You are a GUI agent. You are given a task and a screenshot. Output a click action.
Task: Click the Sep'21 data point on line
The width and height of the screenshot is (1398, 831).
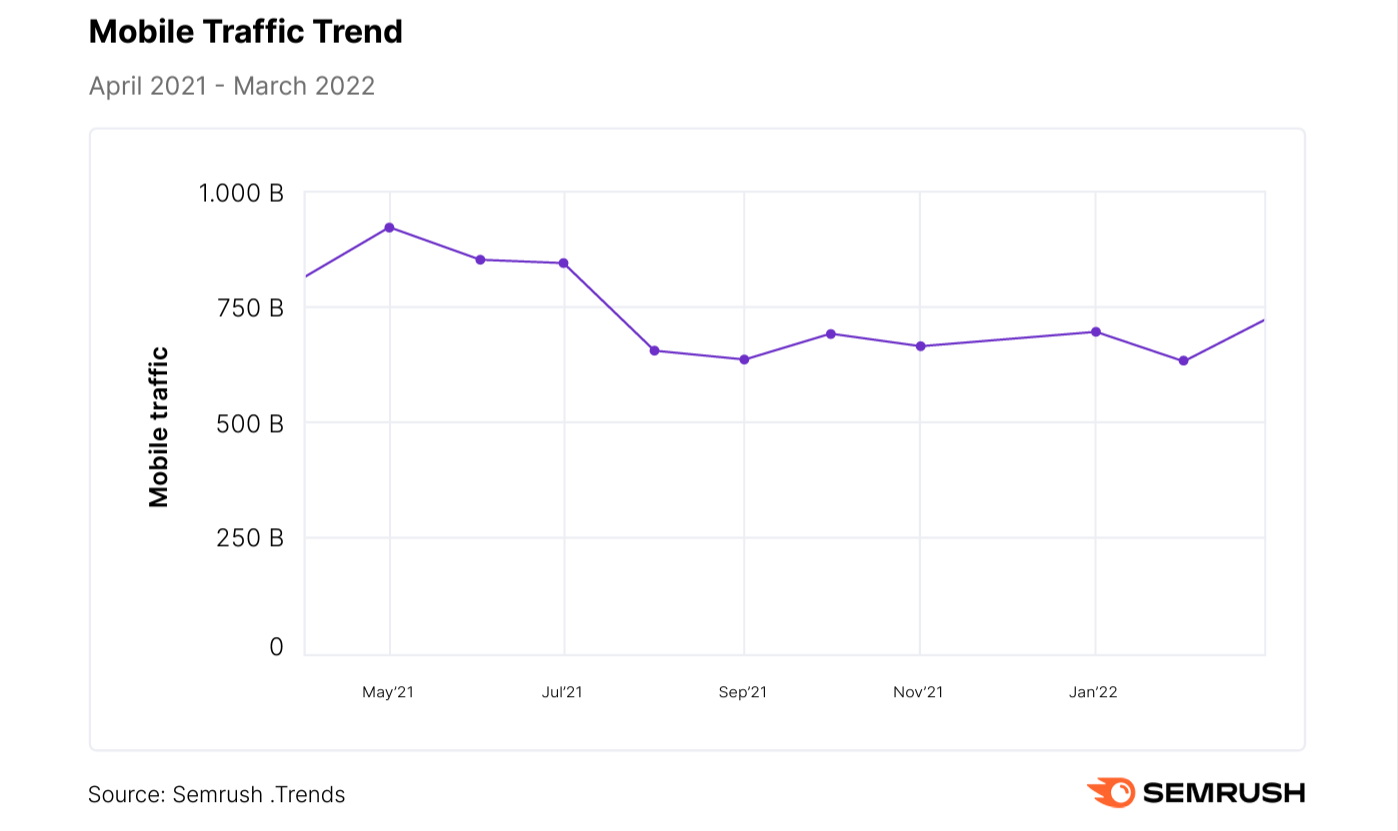pyautogui.click(x=744, y=359)
